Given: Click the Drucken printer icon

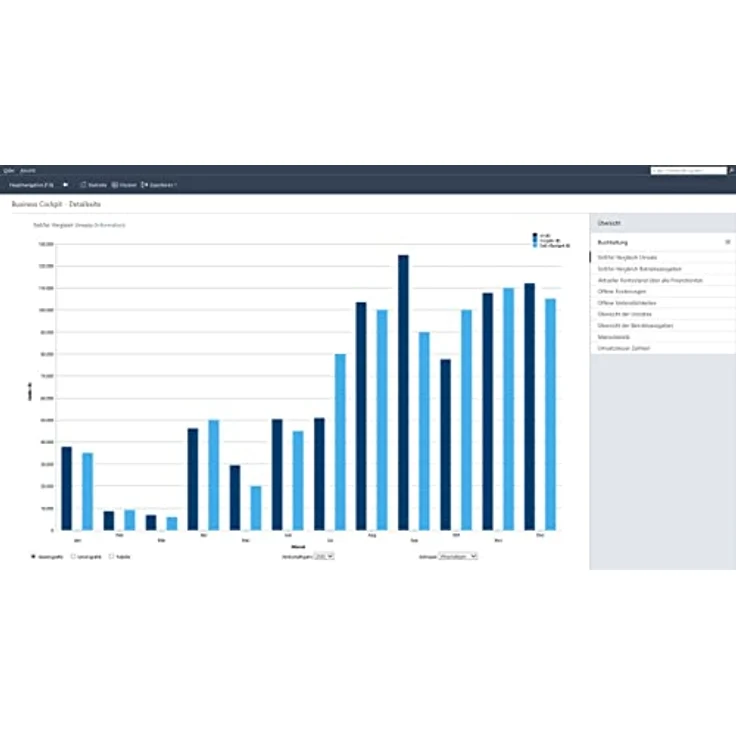Looking at the screenshot, I should click(x=115, y=185).
